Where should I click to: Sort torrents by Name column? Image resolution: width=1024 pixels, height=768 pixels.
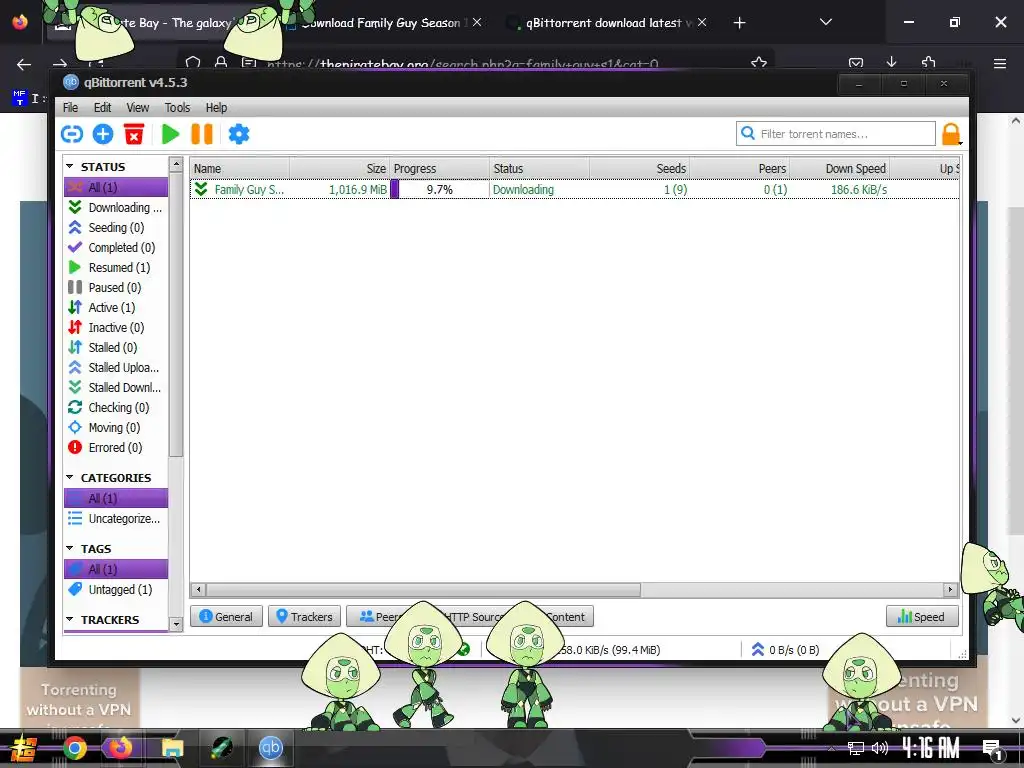[240, 168]
